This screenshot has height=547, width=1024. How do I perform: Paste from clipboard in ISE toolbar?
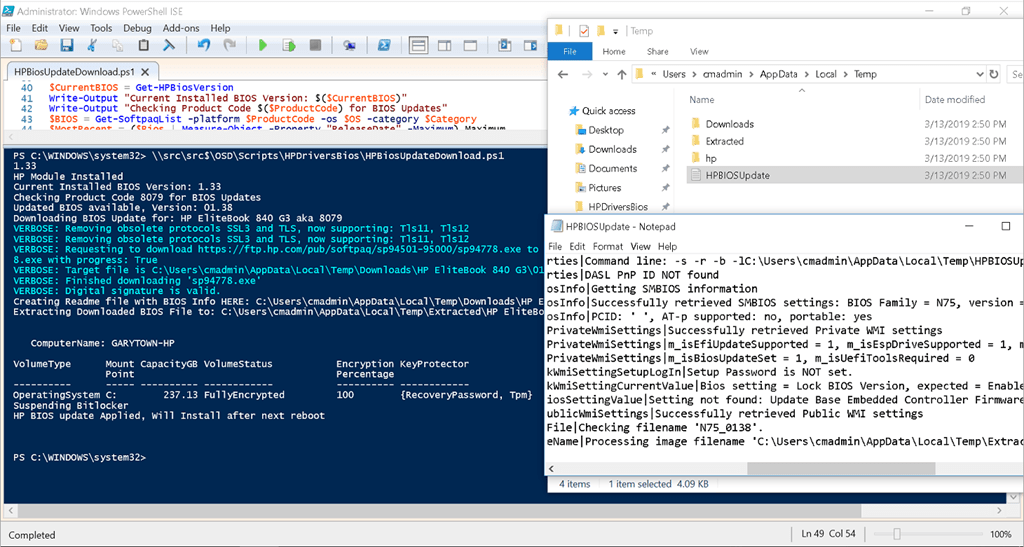(x=143, y=45)
